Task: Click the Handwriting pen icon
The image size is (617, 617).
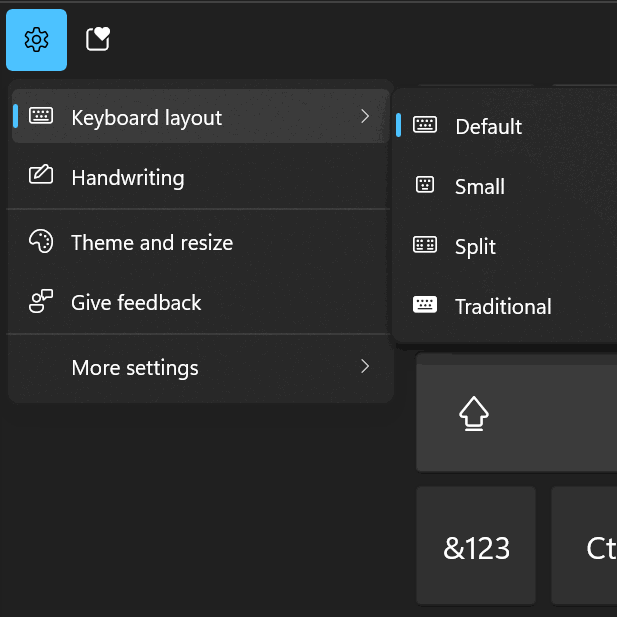Action: click(41, 174)
